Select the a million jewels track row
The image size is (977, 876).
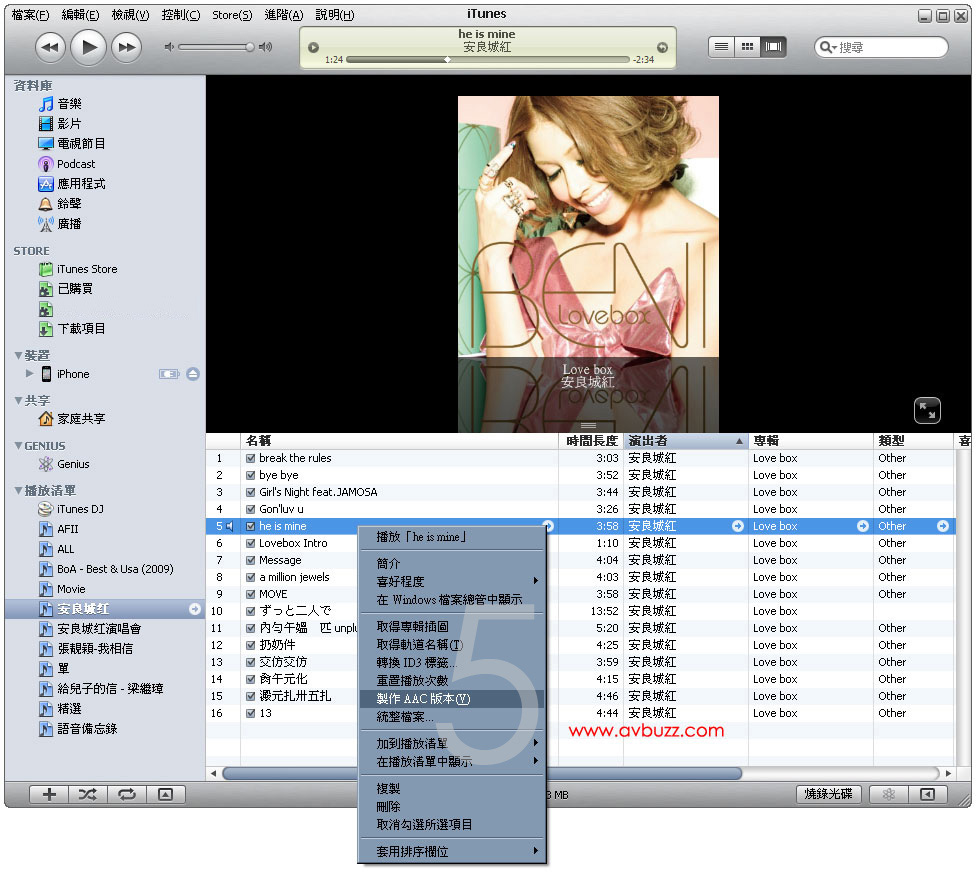[x=579, y=577]
